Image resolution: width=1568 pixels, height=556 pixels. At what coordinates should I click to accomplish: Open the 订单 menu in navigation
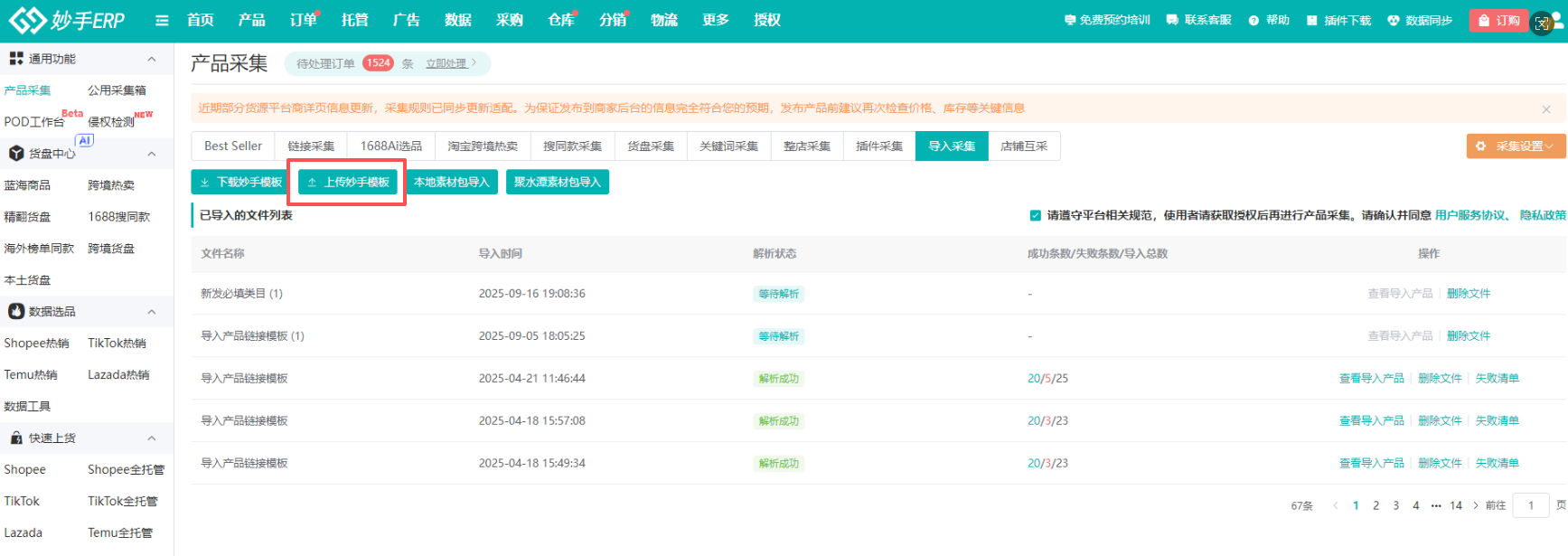(303, 20)
